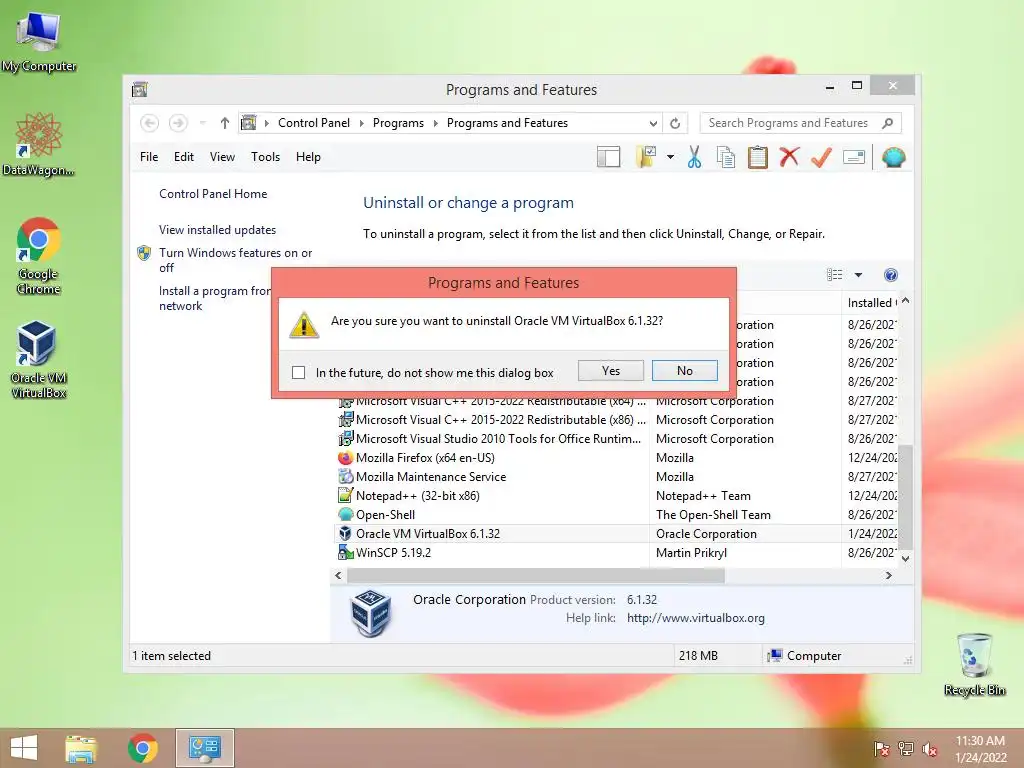This screenshot has height=768, width=1024.
Task: Click the folder options toolbar icon
Action: pyautogui.click(x=646, y=157)
